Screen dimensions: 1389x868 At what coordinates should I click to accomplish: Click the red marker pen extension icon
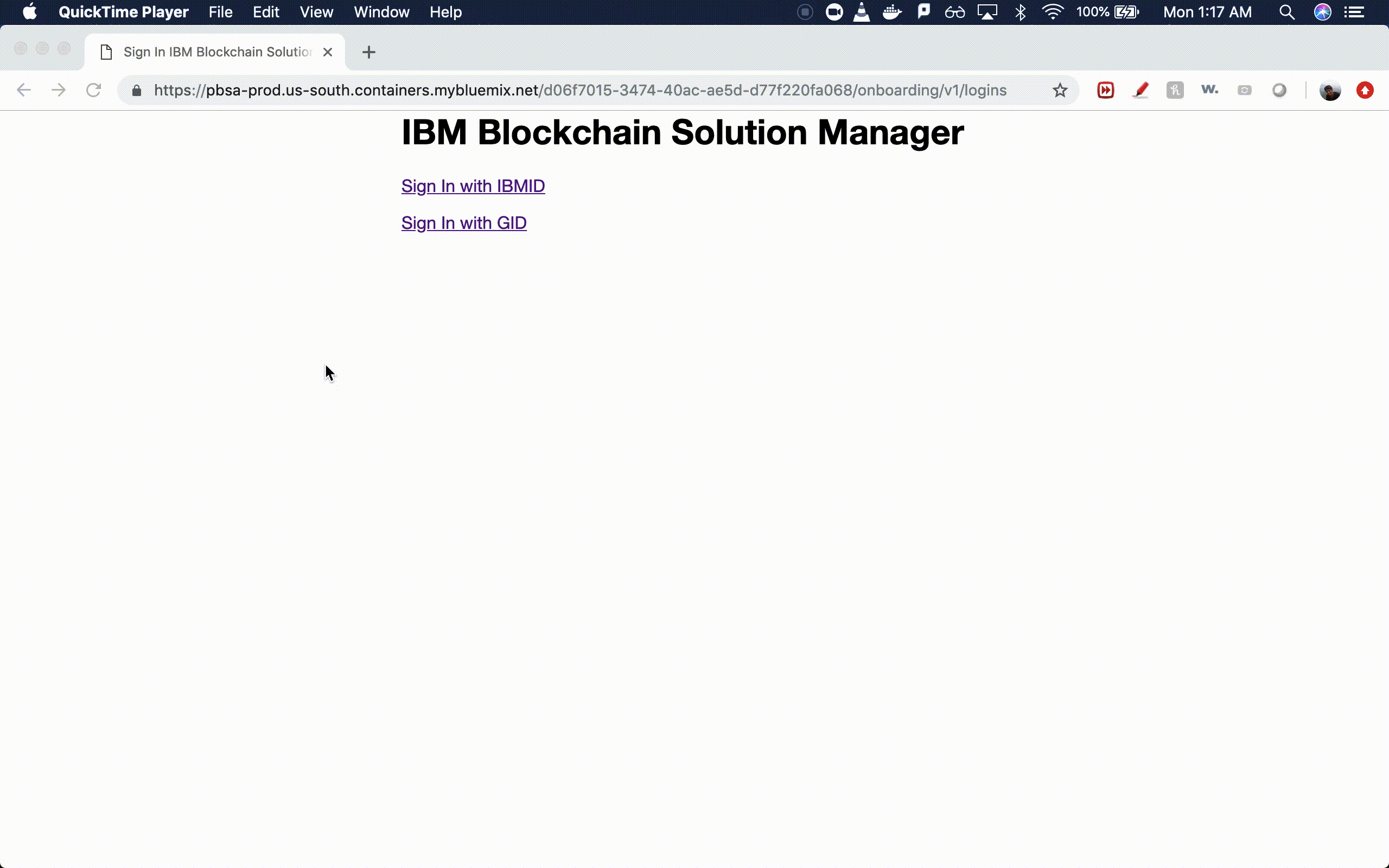click(x=1140, y=90)
